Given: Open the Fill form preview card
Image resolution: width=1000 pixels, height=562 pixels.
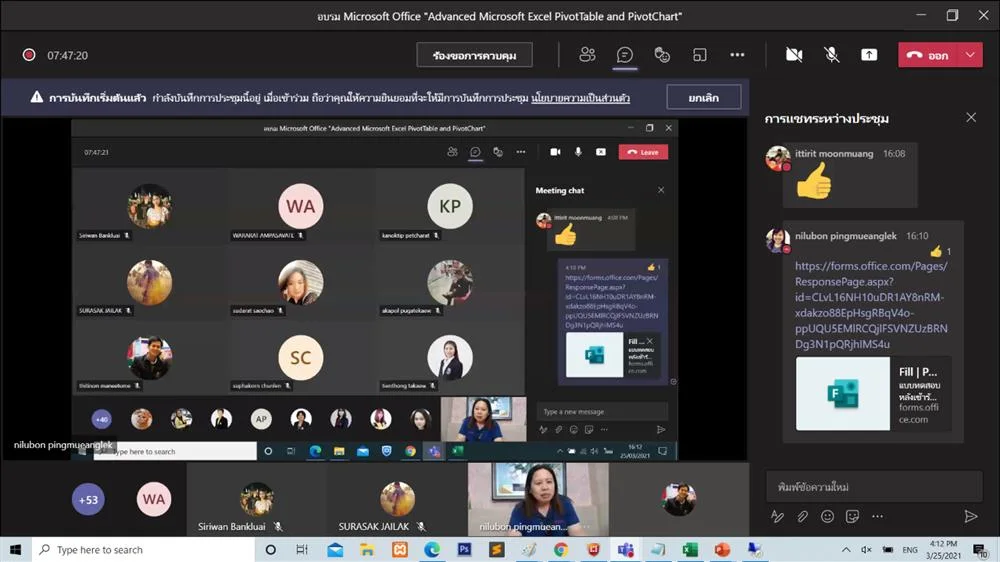Looking at the screenshot, I should [874, 394].
